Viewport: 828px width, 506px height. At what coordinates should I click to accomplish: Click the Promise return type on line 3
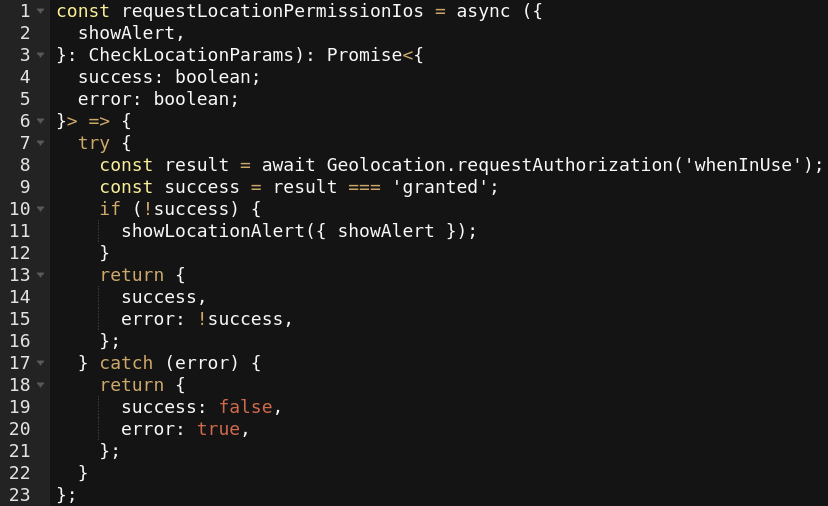(364, 55)
